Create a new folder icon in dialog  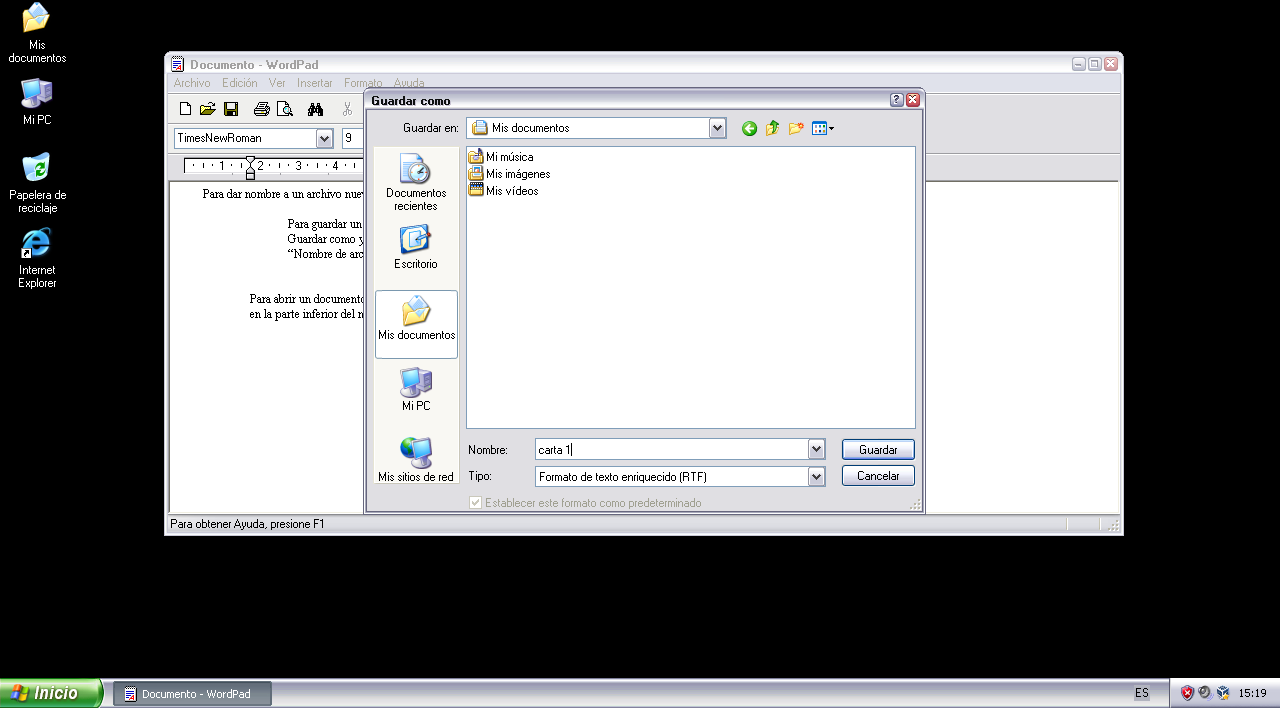pos(796,128)
